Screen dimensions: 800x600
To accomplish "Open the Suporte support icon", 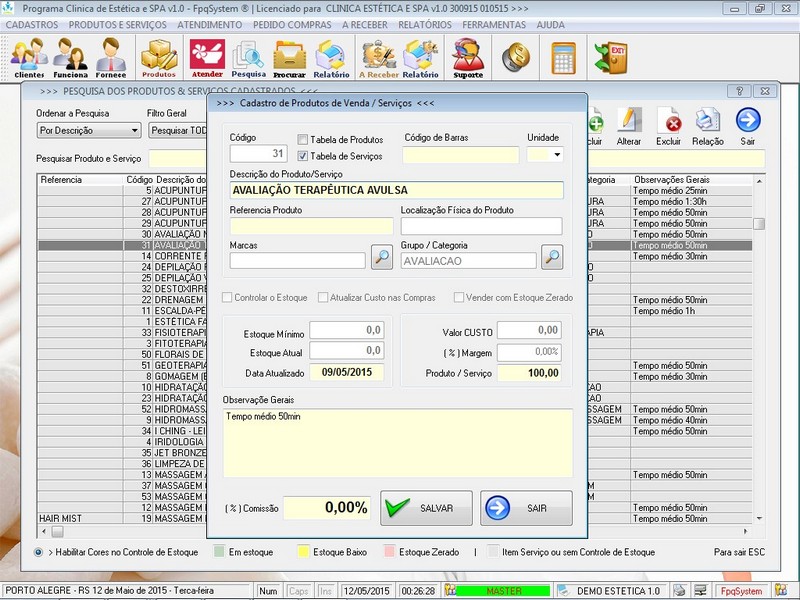I will 468,58.
